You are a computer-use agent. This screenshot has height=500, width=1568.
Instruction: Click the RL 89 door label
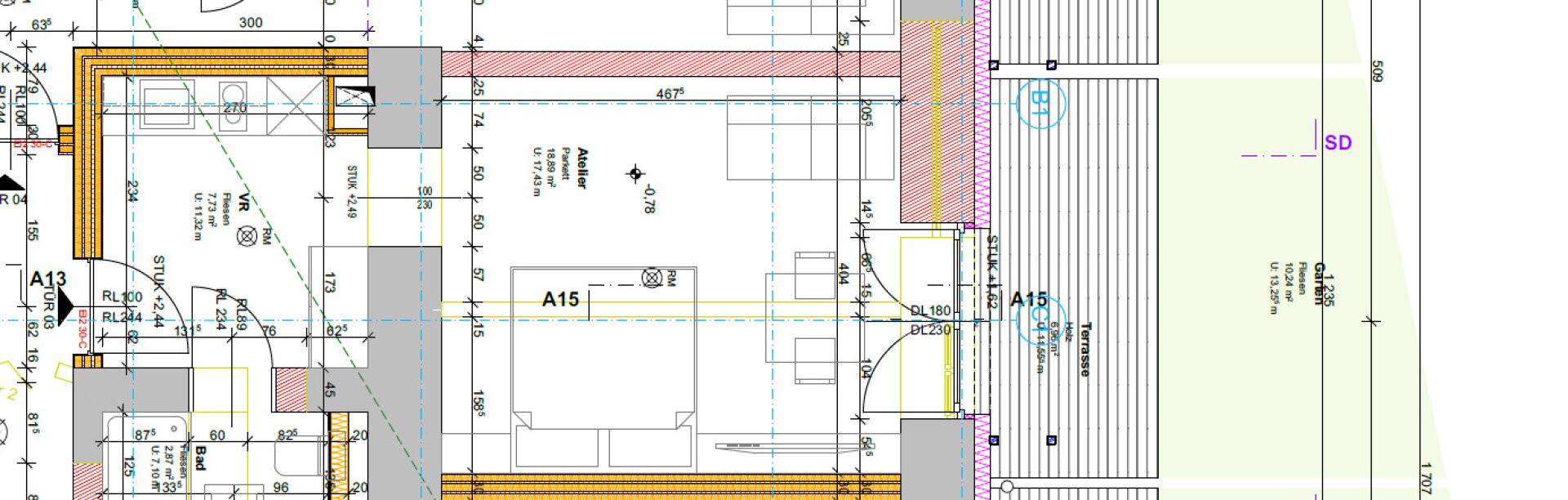241,315
